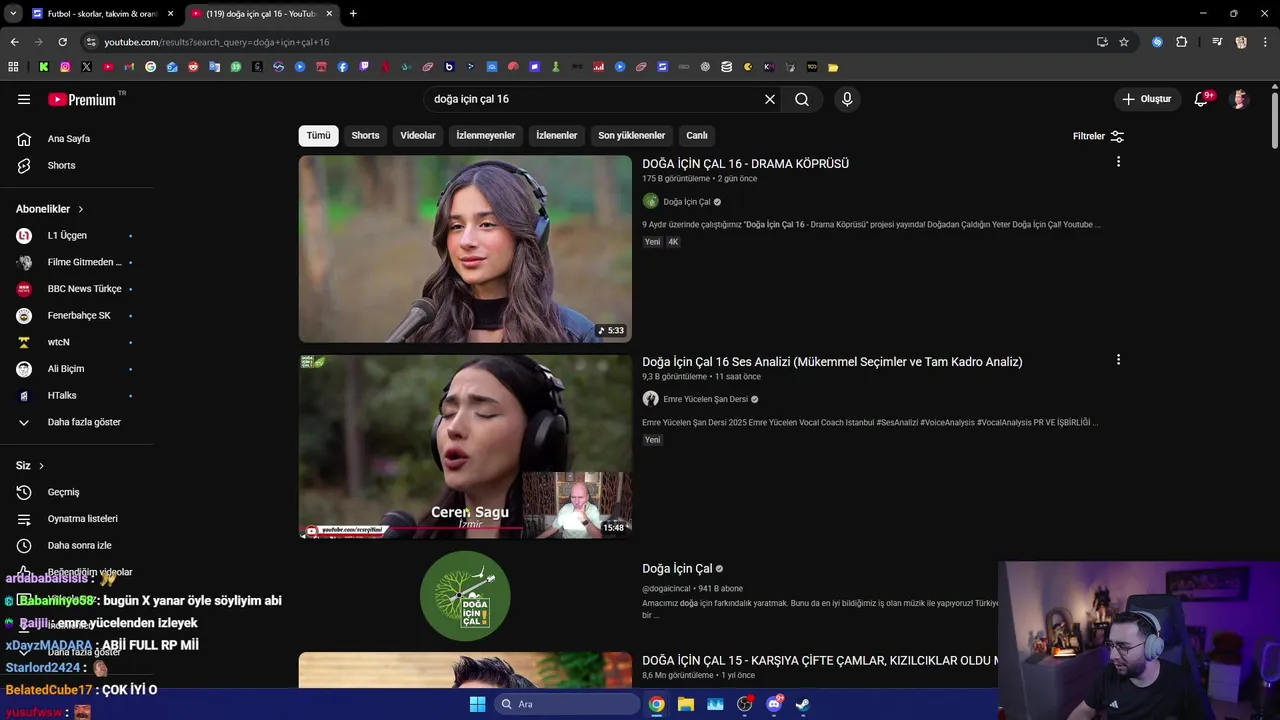Clear the search box with X
The height and width of the screenshot is (720, 1280).
pyautogui.click(x=770, y=99)
